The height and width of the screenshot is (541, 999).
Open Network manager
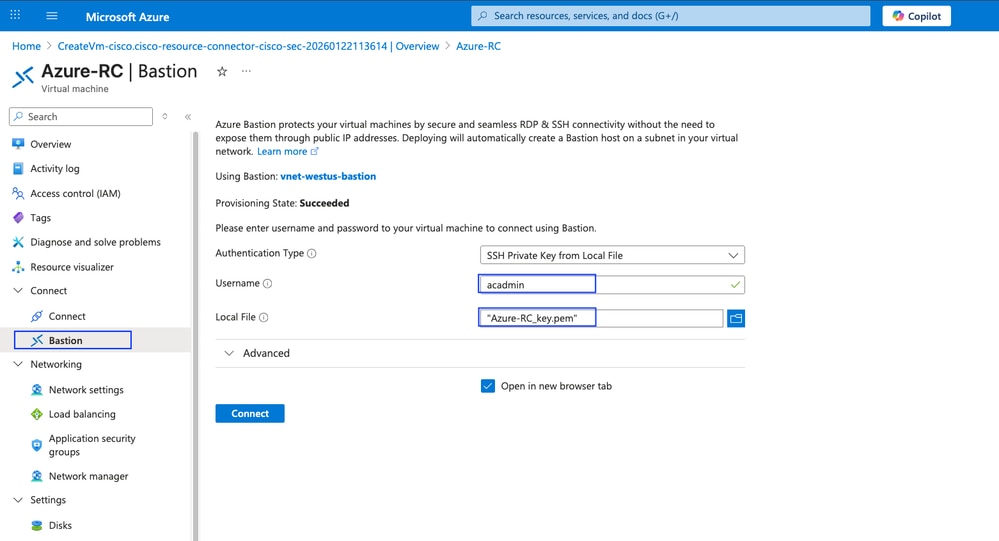89,476
